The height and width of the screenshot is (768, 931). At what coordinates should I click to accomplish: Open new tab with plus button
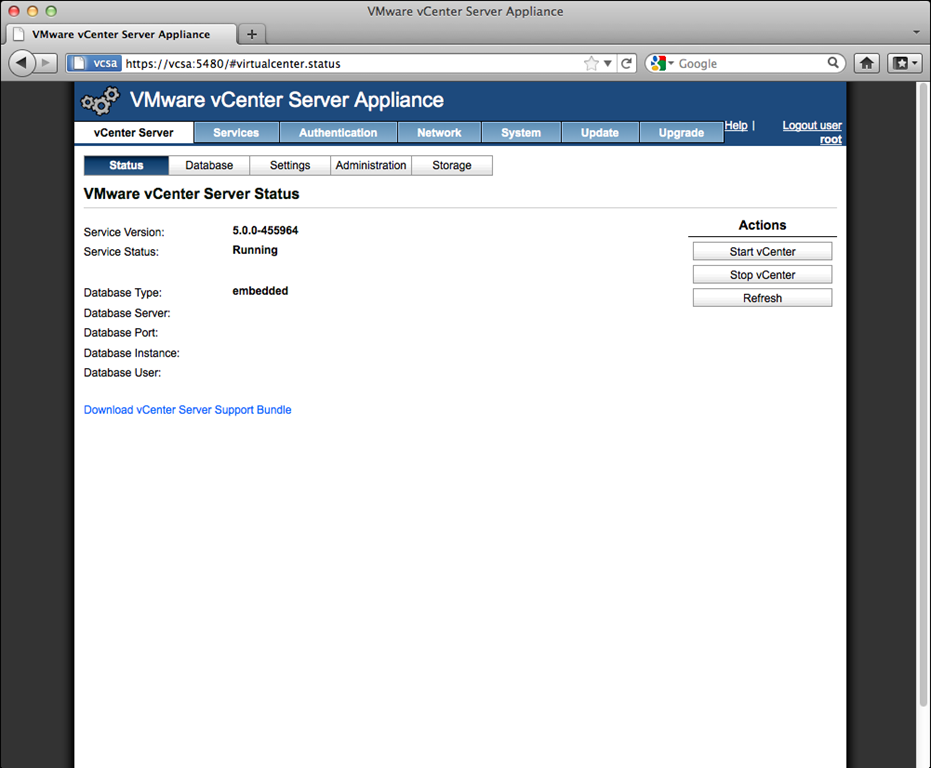pos(251,34)
